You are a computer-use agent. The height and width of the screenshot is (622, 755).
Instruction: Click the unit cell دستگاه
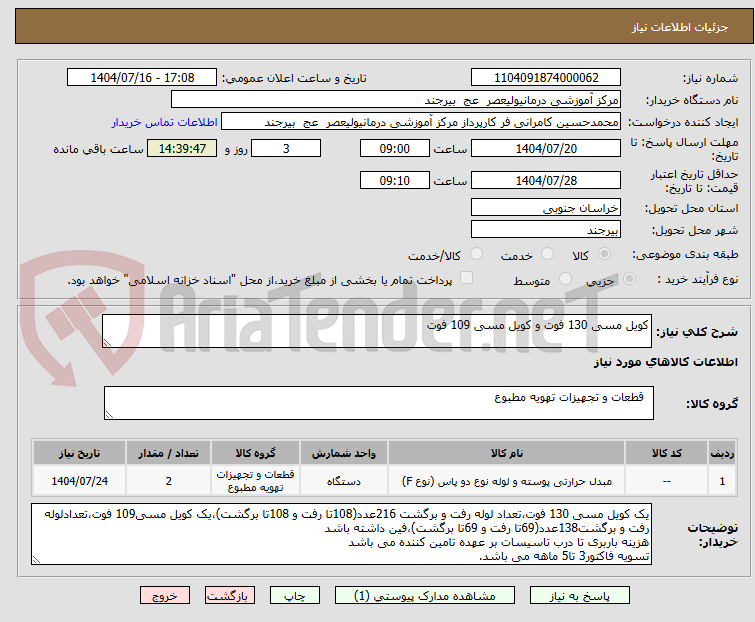point(344,480)
